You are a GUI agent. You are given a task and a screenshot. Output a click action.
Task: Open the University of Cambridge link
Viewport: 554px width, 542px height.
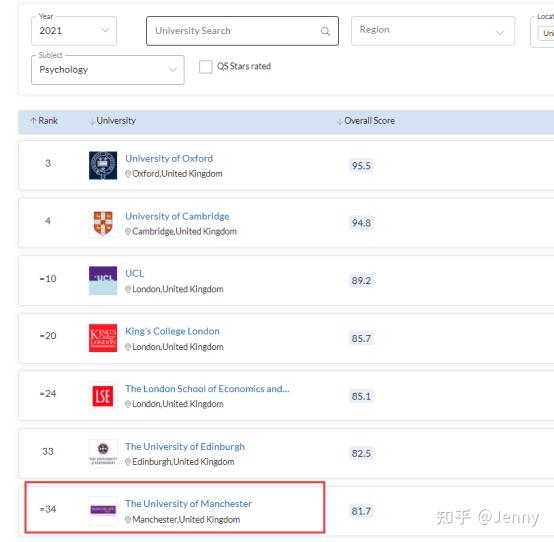click(177, 216)
